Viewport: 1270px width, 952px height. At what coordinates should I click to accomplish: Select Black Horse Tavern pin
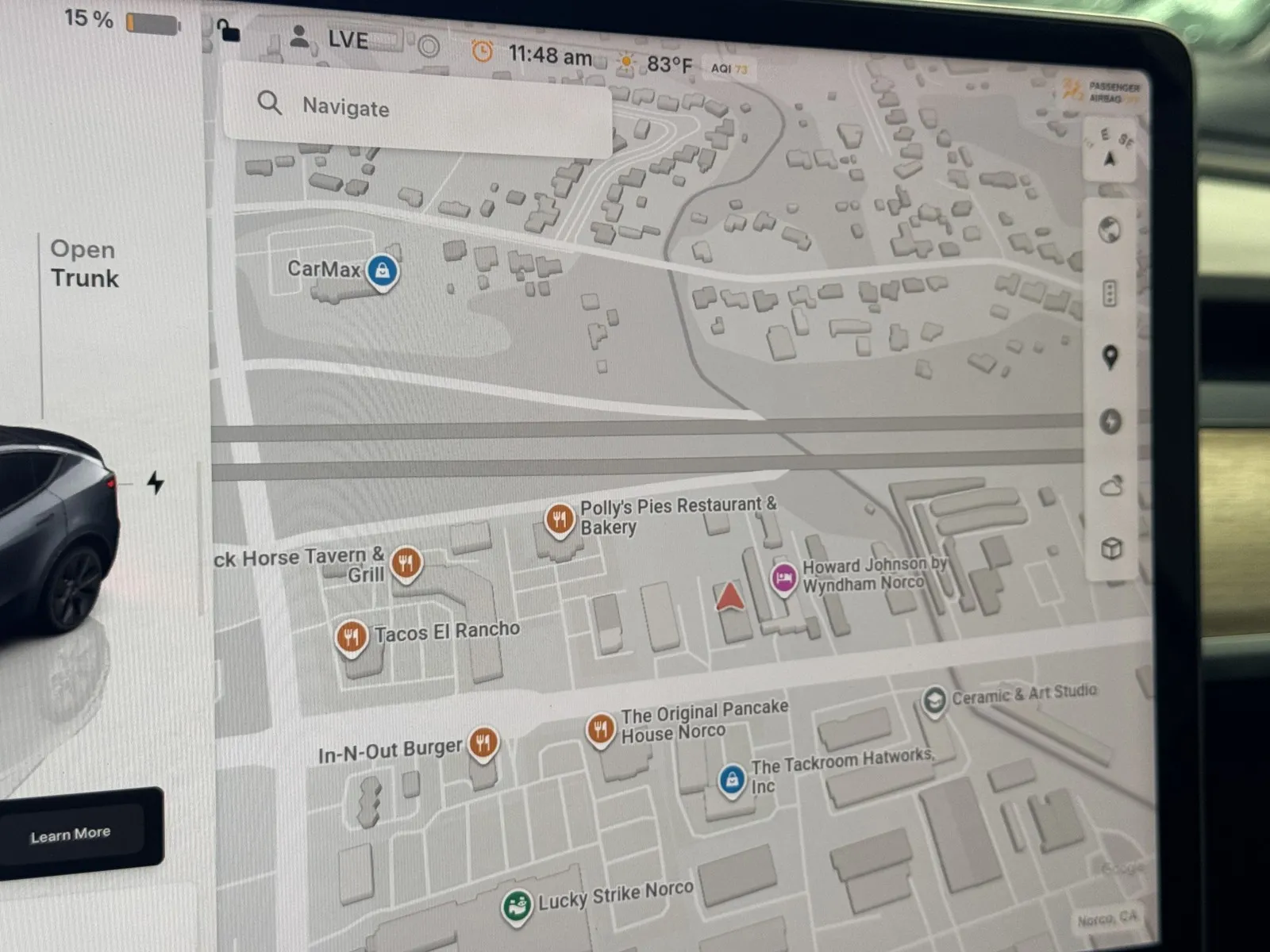[406, 565]
